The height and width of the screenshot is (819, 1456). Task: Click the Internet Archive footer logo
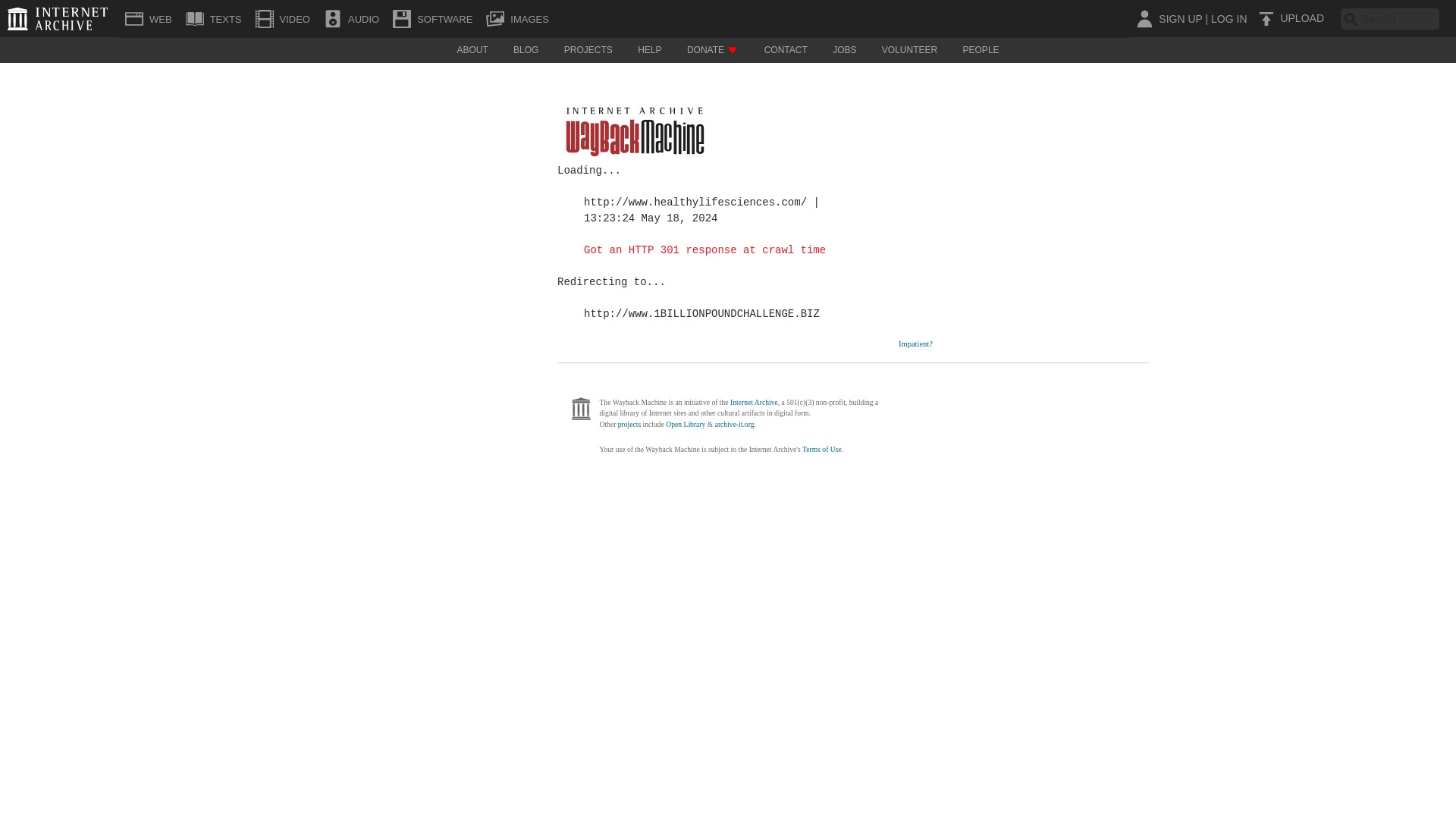[581, 408]
